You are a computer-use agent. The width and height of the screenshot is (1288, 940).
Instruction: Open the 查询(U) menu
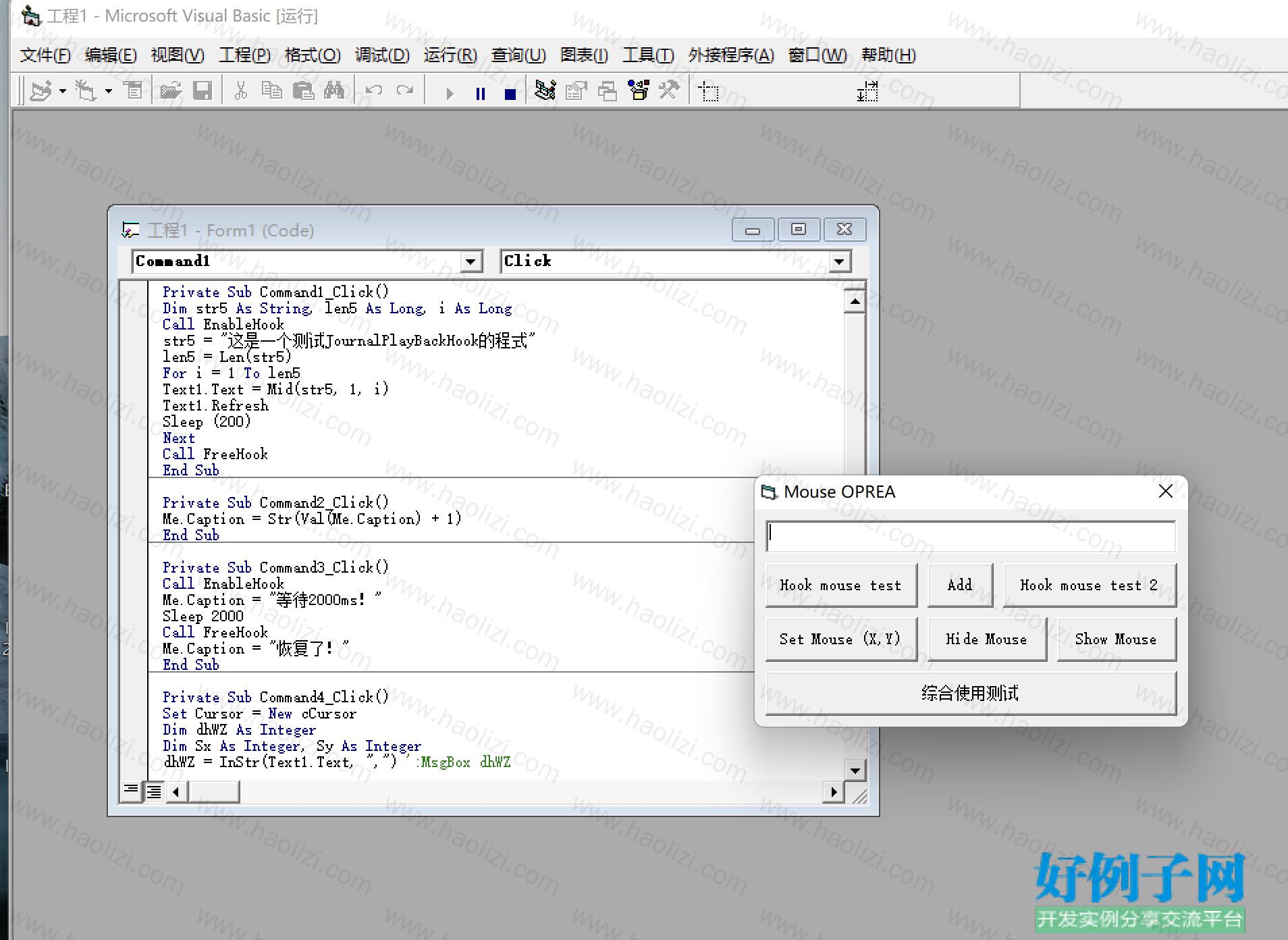click(x=518, y=55)
